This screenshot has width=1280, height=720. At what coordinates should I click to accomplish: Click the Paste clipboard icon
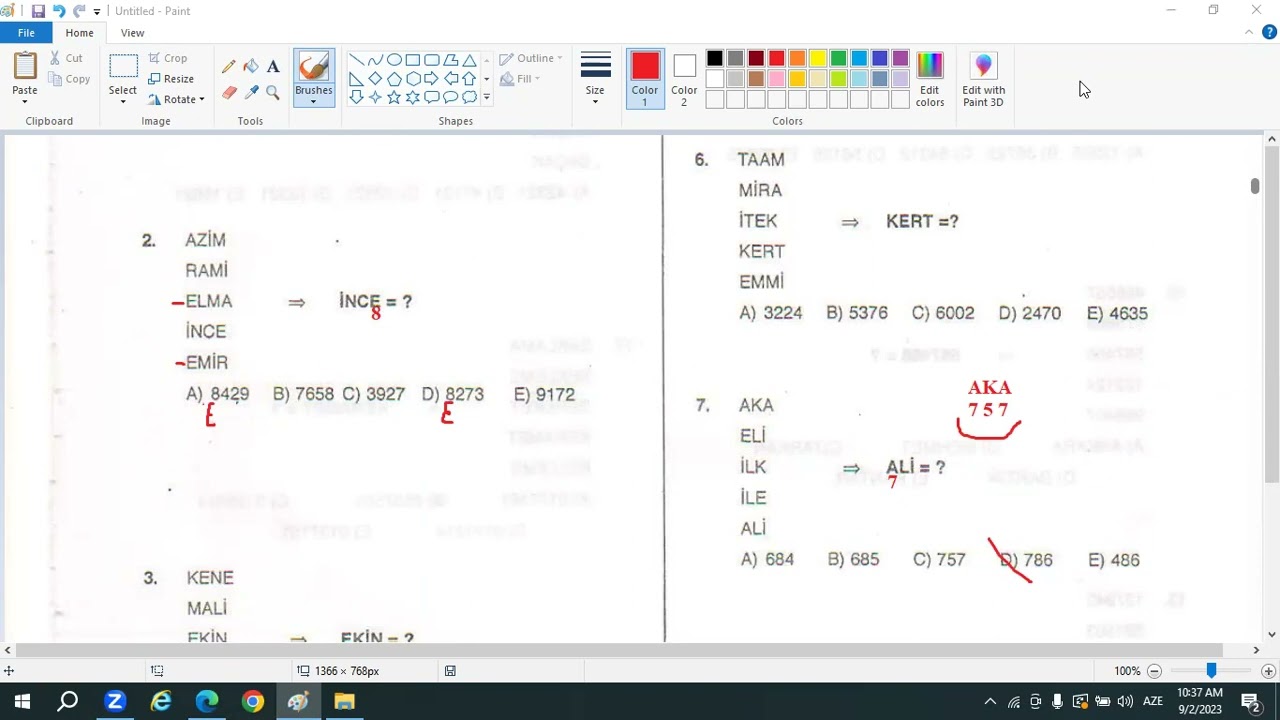coord(25,66)
